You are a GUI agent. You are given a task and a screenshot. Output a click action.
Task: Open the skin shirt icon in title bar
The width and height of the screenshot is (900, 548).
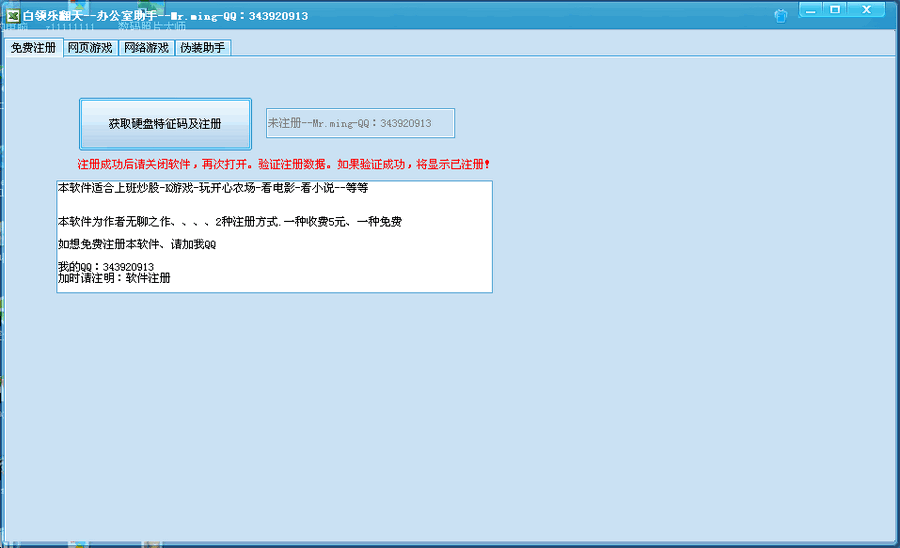780,16
